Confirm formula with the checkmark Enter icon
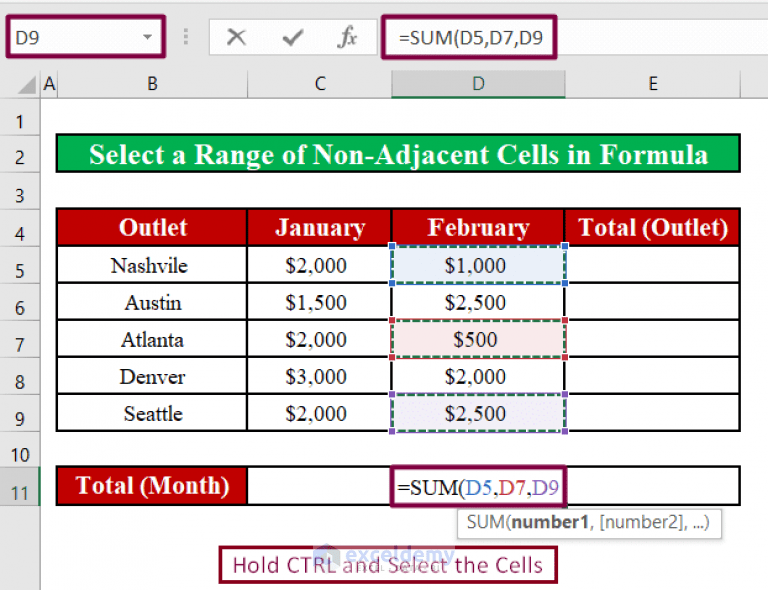 coord(292,37)
